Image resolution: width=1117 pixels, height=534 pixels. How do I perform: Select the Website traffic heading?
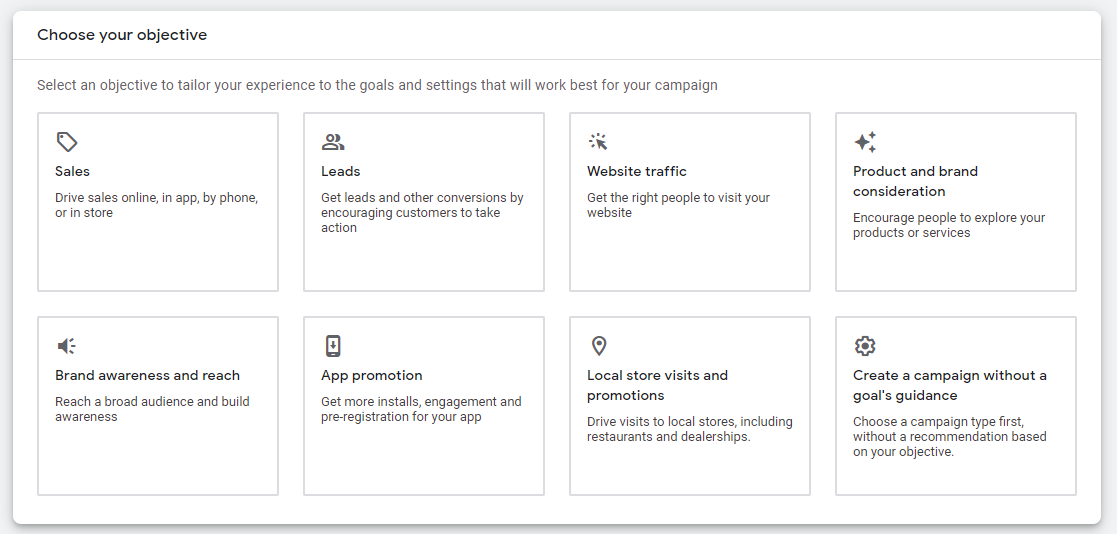[x=637, y=171]
